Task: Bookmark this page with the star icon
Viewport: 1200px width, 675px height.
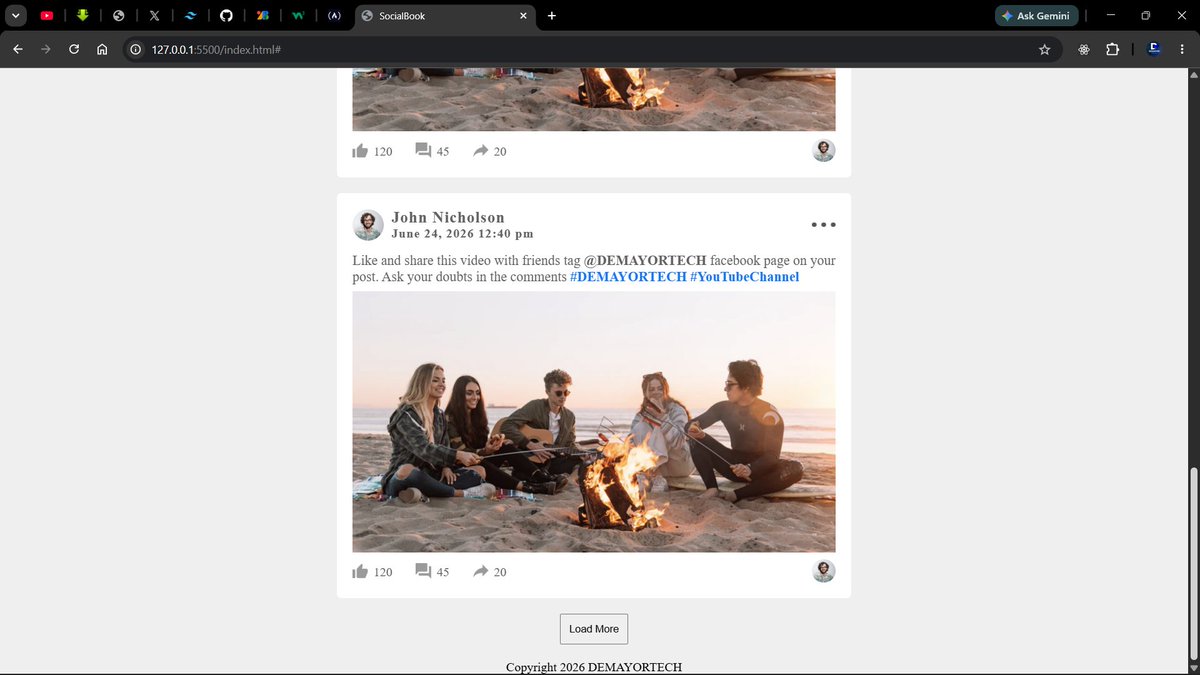Action: (1045, 49)
